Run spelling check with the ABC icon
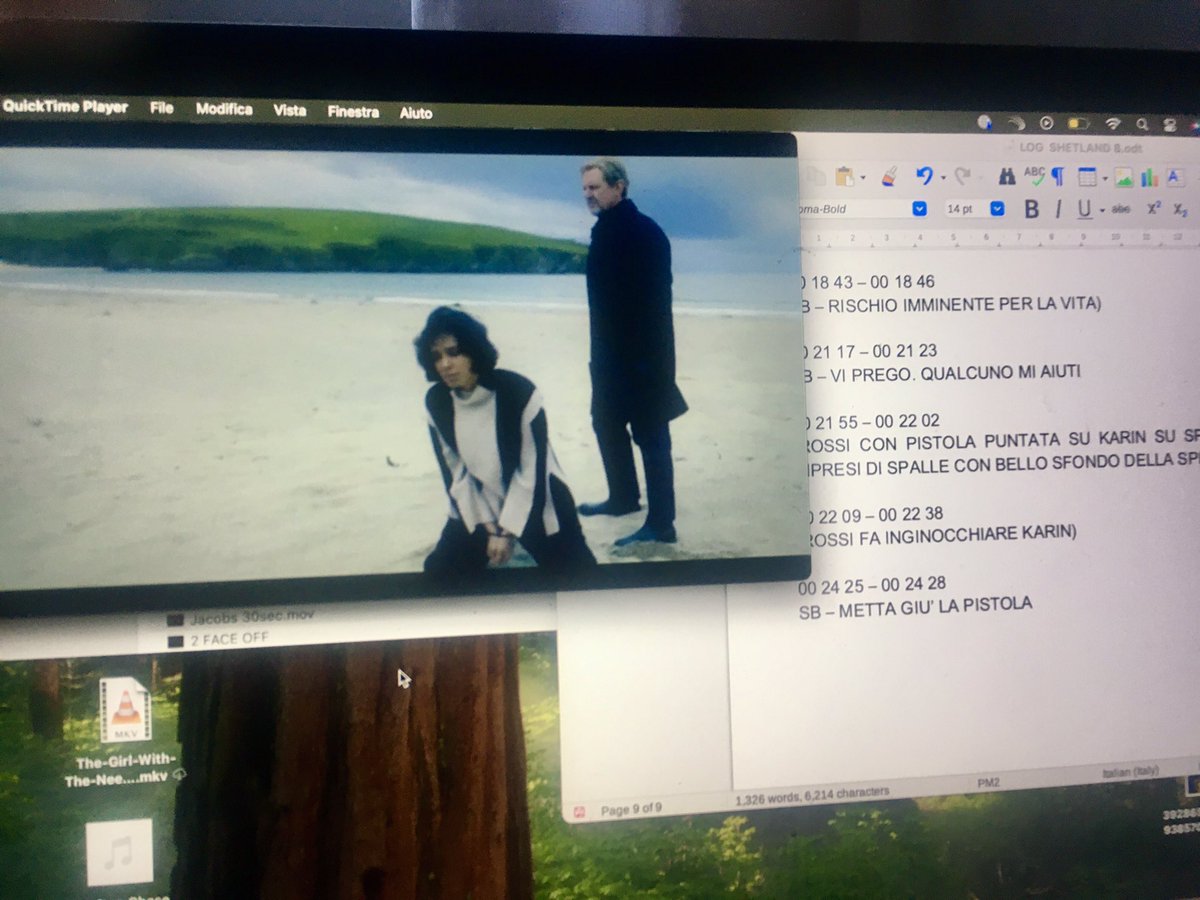The image size is (1200, 900). pyautogui.click(x=1034, y=177)
